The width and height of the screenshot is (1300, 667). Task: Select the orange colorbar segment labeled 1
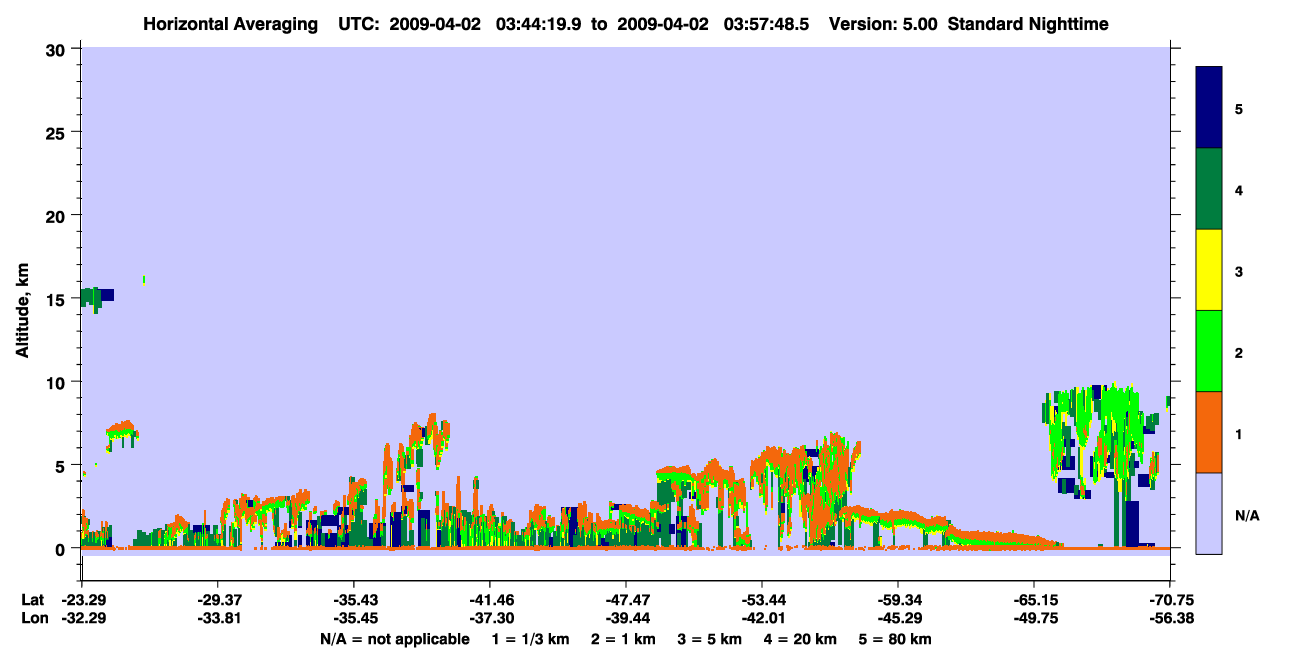pos(1209,432)
